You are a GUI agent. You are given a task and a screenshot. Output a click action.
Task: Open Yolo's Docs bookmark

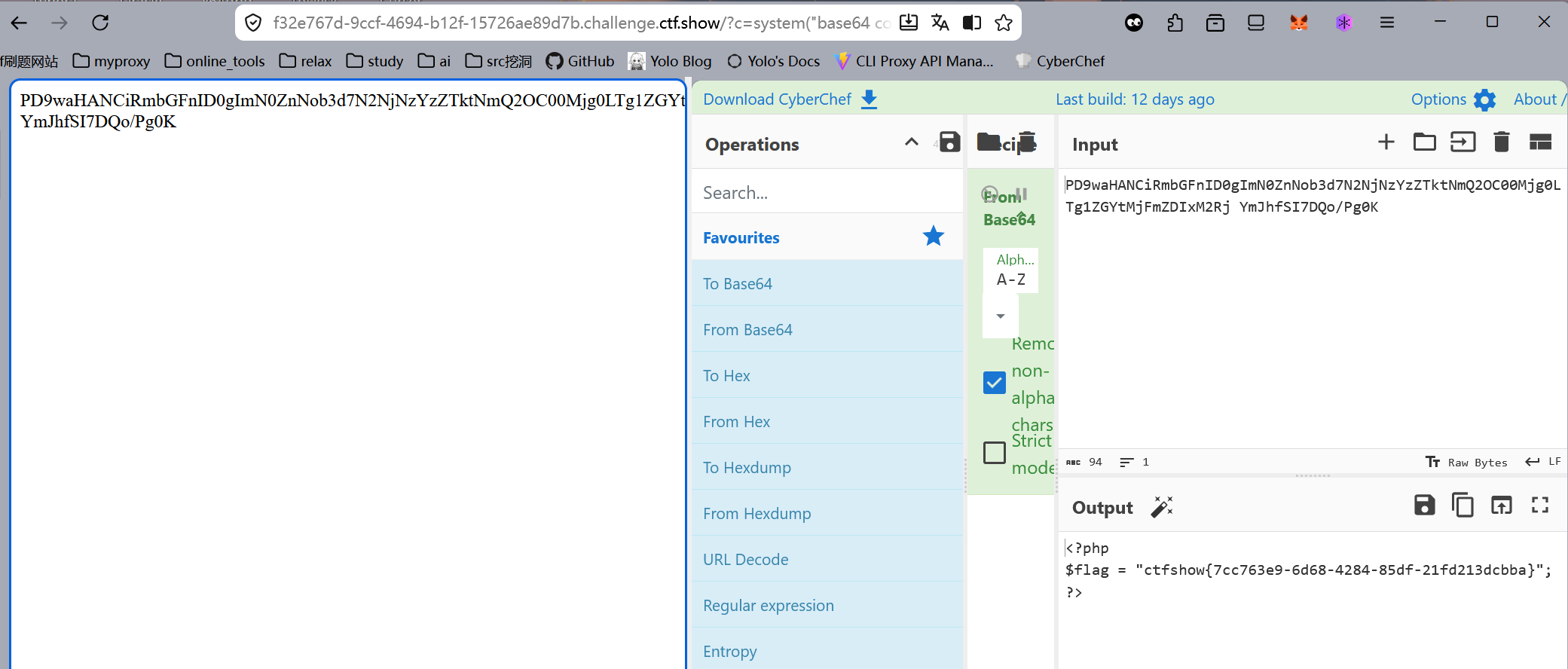(x=773, y=61)
